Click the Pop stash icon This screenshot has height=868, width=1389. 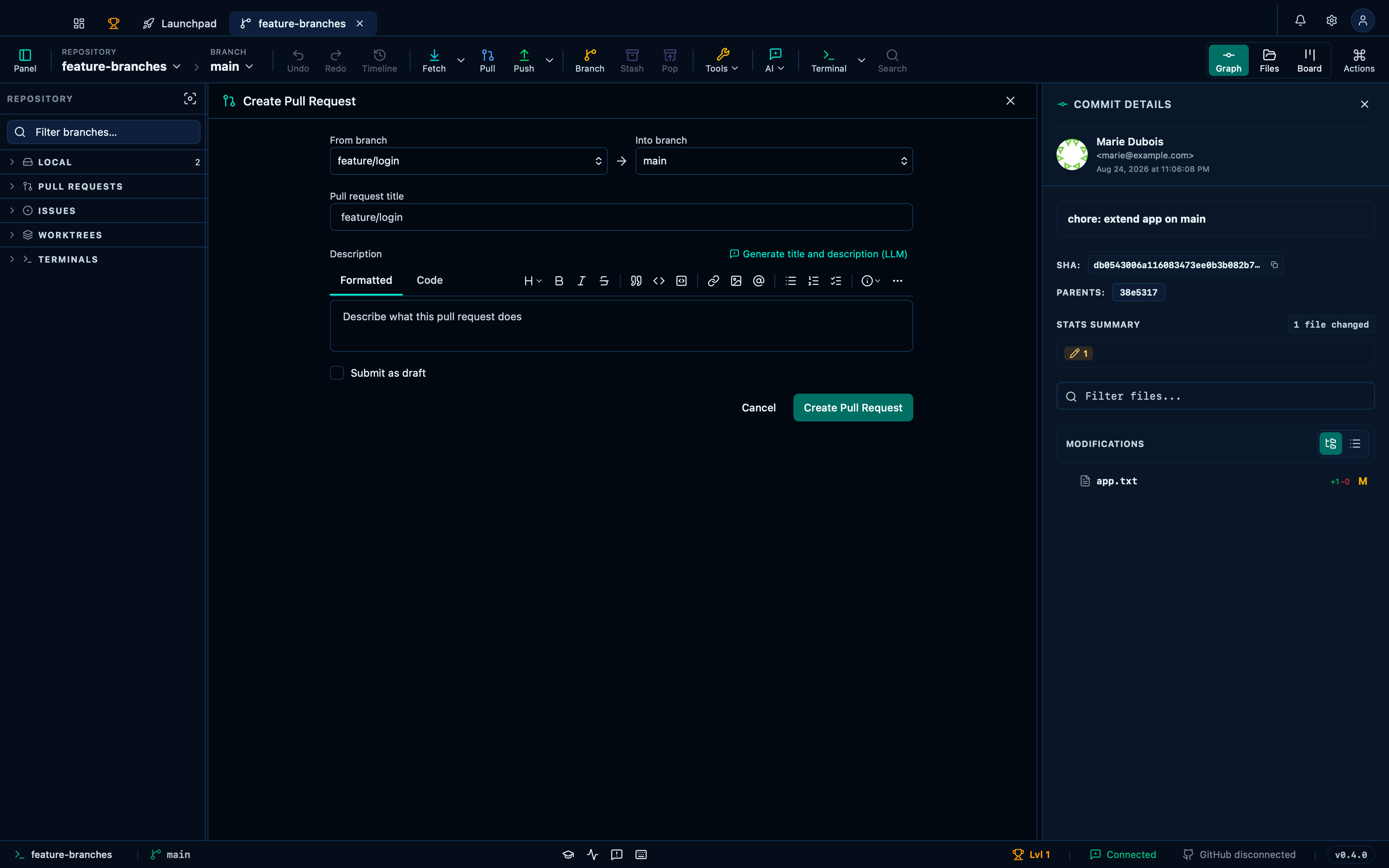tap(669, 60)
